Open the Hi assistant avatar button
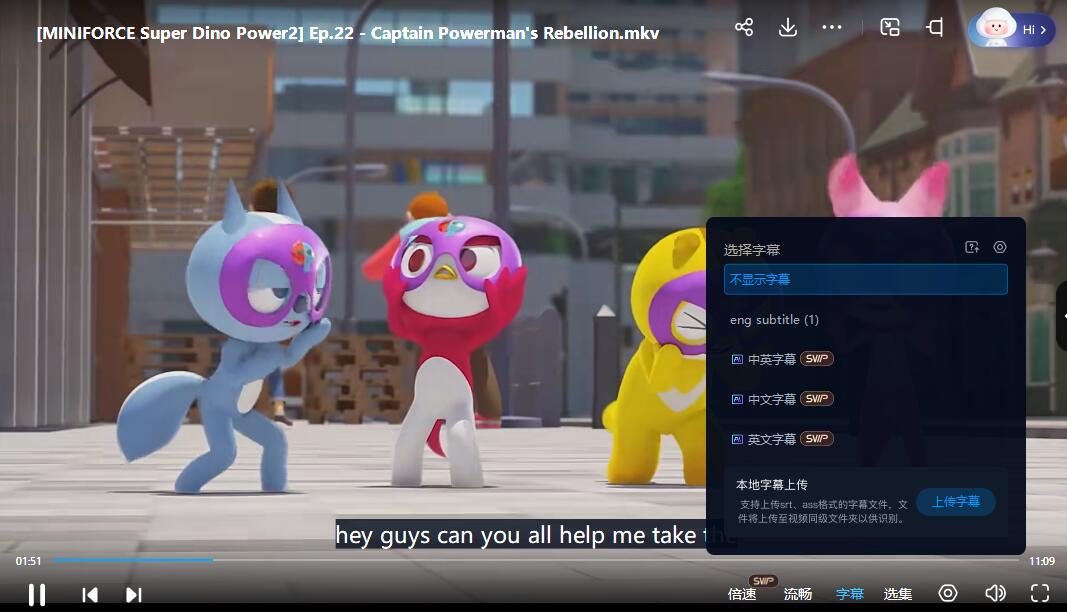Image resolution: width=1067 pixels, height=612 pixels. click(x=1013, y=29)
